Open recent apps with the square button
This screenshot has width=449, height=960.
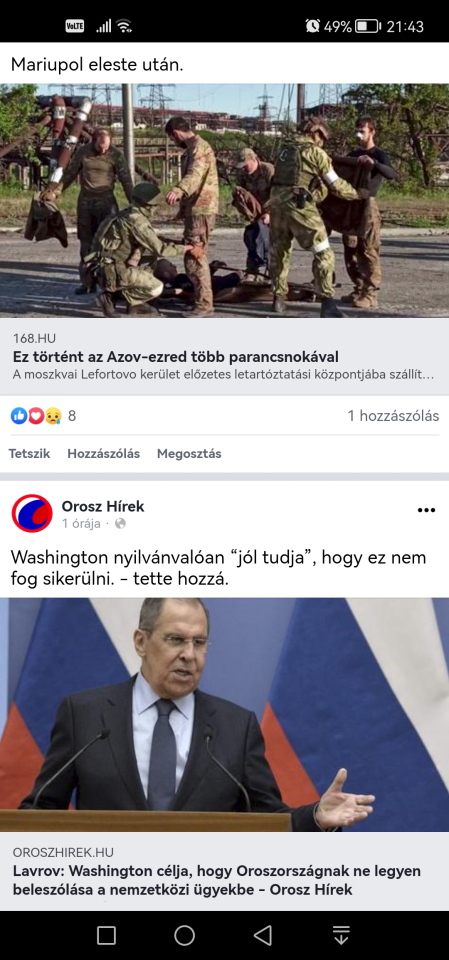tap(107, 935)
